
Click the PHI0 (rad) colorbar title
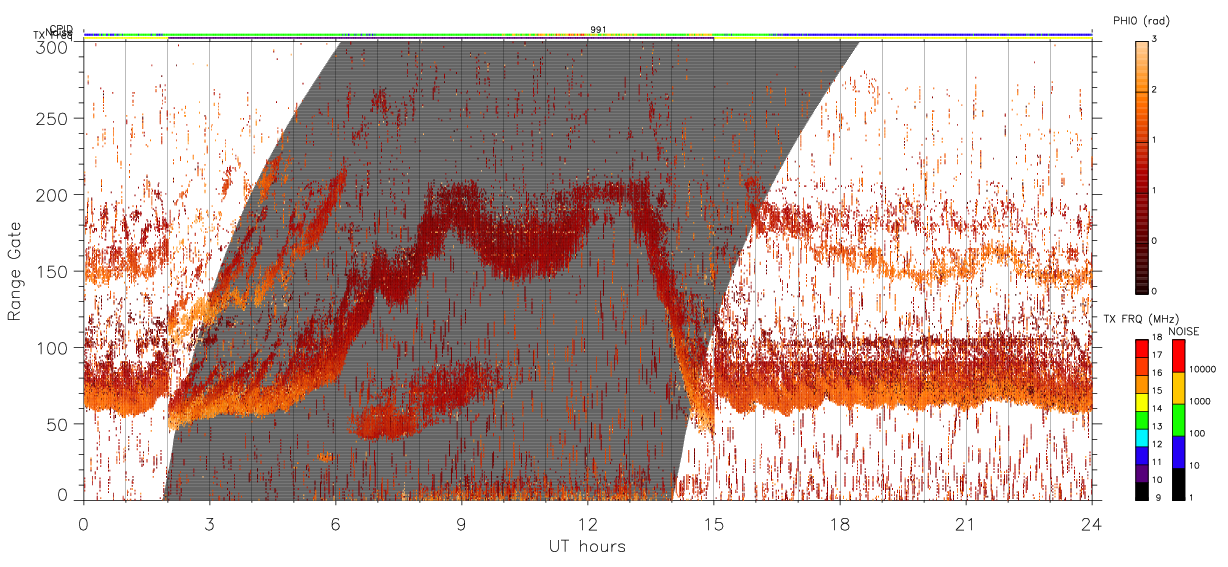[x=1141, y=20]
